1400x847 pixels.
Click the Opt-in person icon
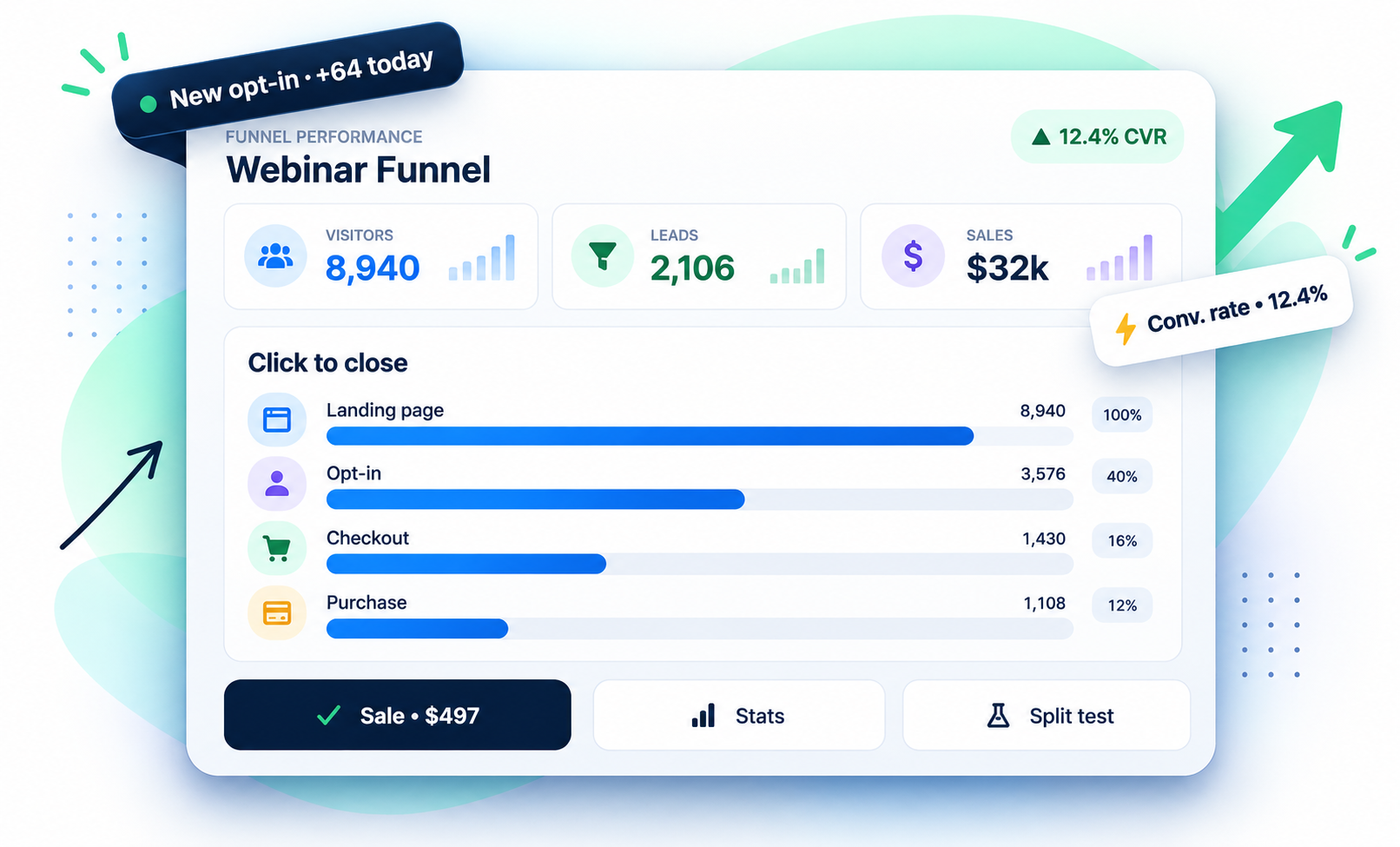pos(277,483)
